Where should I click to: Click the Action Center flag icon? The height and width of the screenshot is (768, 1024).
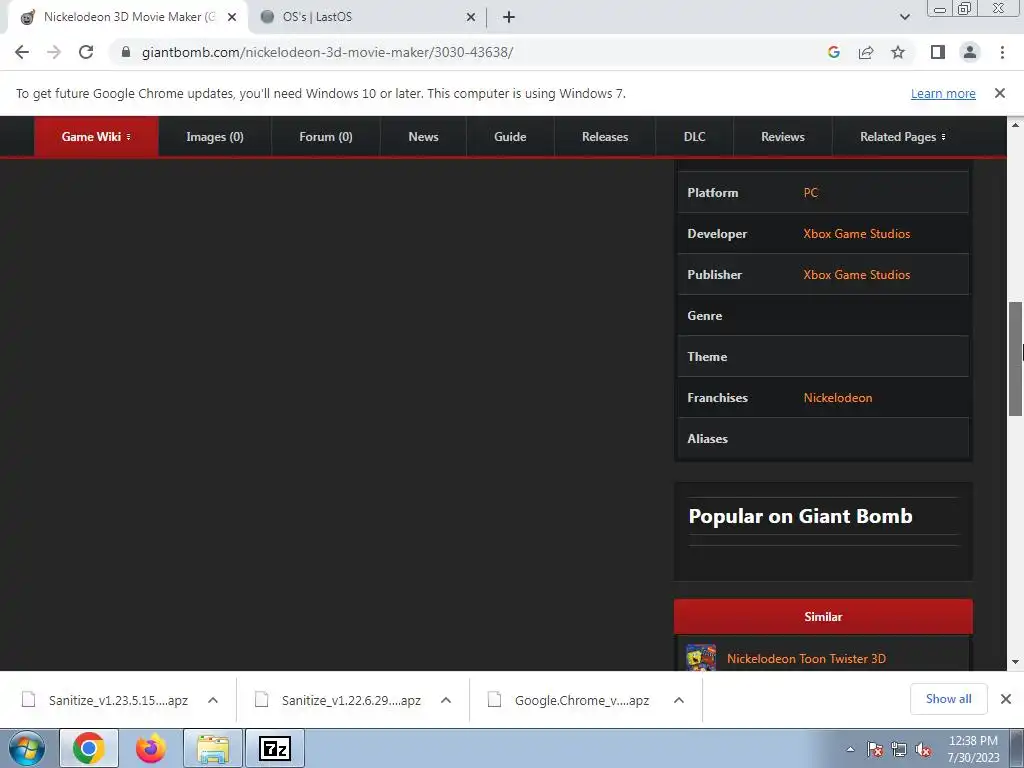pyautogui.click(x=874, y=750)
